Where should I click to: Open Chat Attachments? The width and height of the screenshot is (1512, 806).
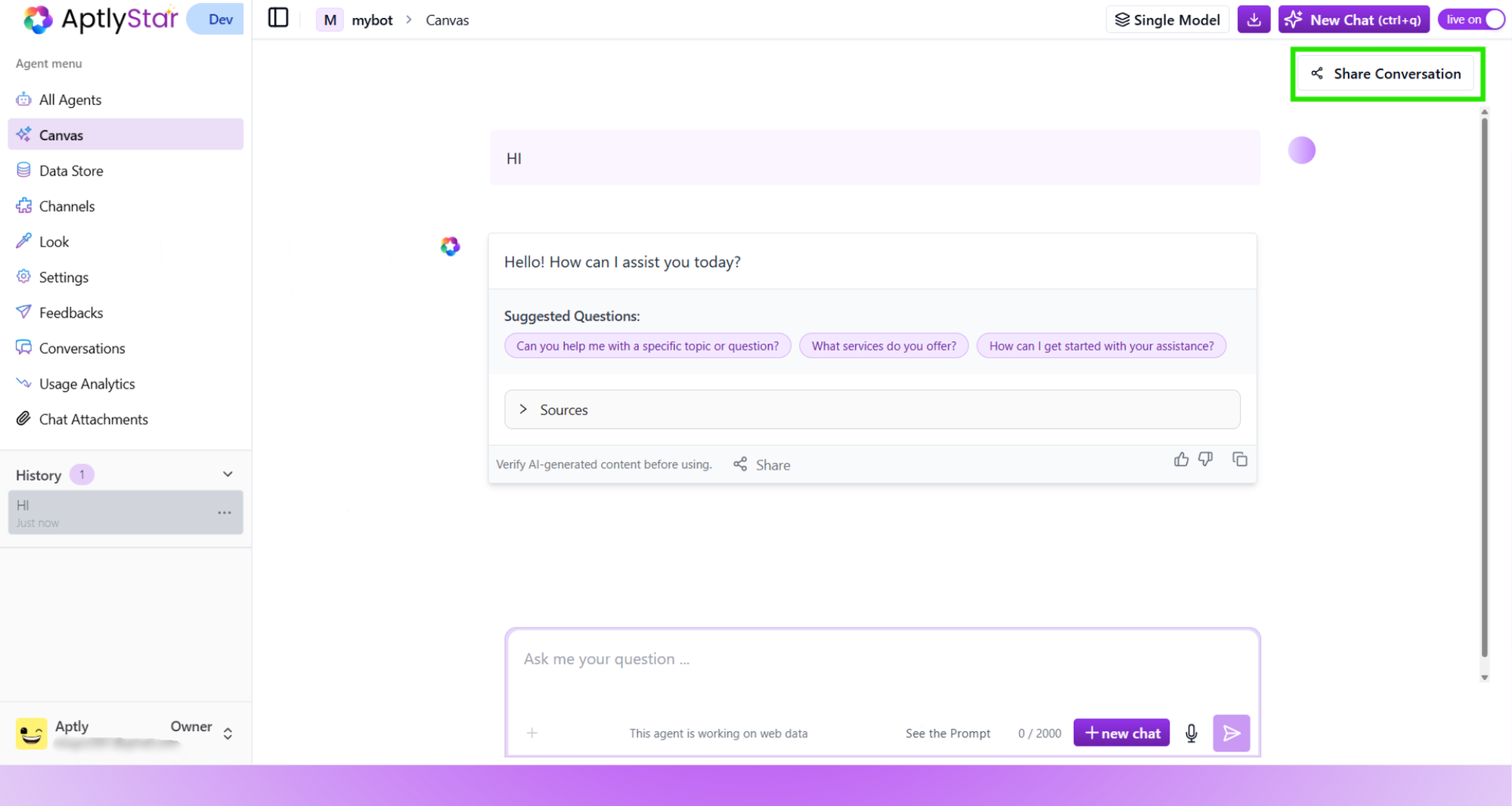click(x=94, y=419)
